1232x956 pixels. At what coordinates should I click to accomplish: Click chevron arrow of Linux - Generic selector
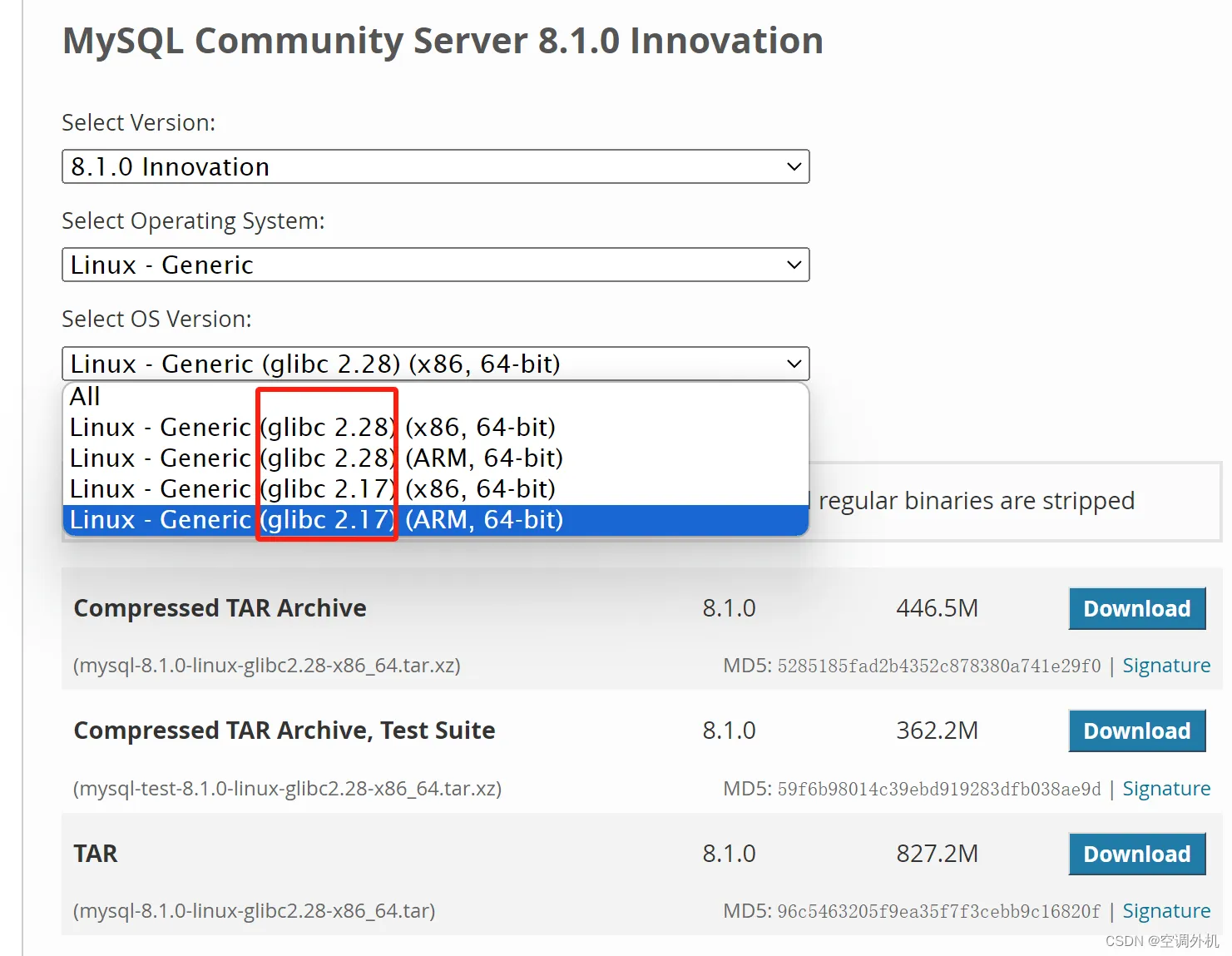pos(794,265)
